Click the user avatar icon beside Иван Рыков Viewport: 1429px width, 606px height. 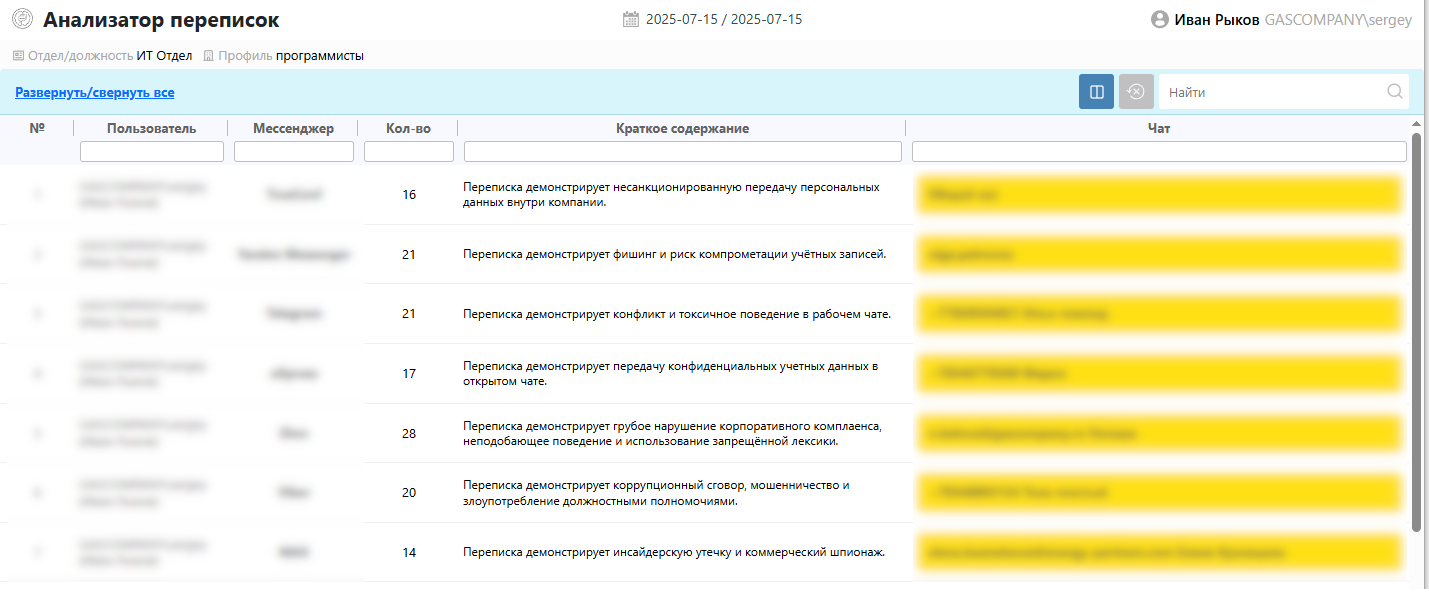pyautogui.click(x=1159, y=19)
